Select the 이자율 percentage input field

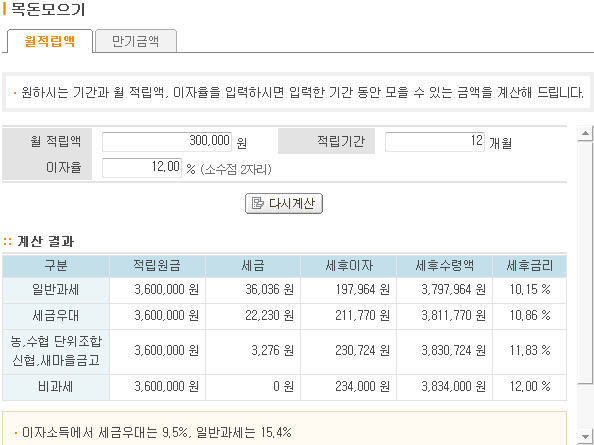[142, 168]
